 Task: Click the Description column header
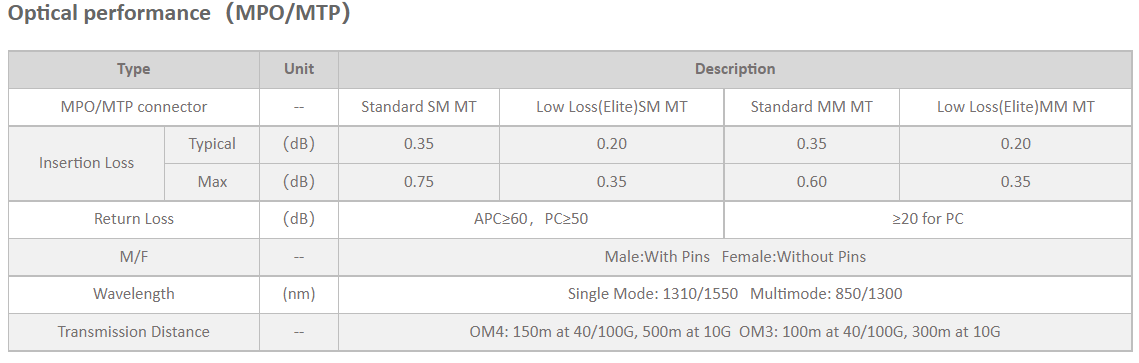tap(735, 70)
